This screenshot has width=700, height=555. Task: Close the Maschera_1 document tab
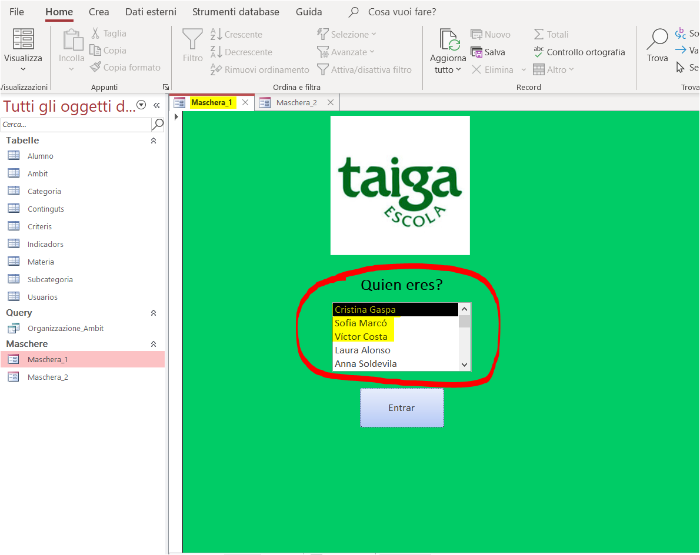(245, 102)
